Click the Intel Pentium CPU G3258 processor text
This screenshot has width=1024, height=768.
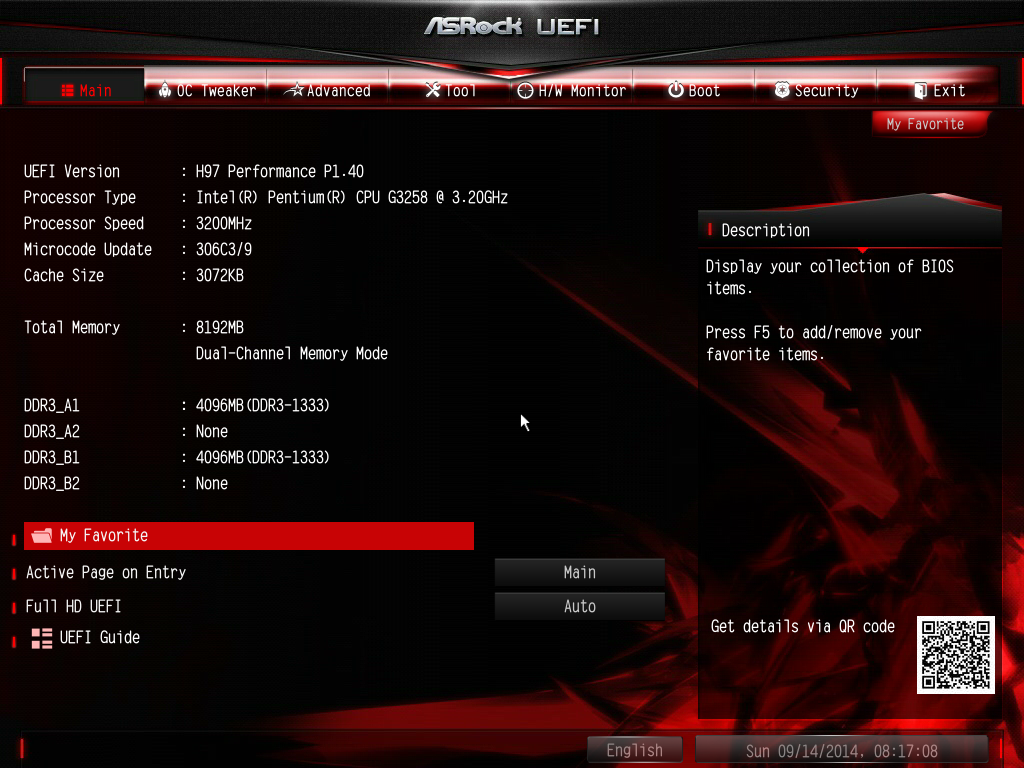click(351, 197)
